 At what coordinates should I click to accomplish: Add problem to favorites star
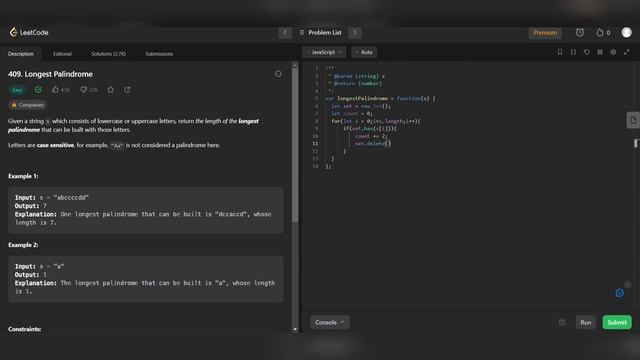111,89
